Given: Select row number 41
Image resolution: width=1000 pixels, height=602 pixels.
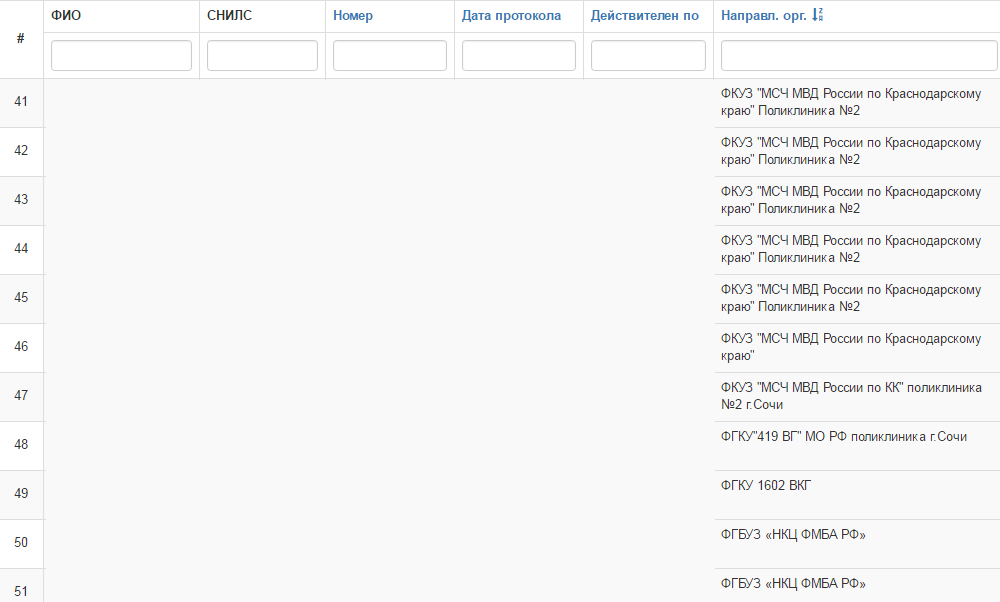Looking at the screenshot, I should click(21, 102).
